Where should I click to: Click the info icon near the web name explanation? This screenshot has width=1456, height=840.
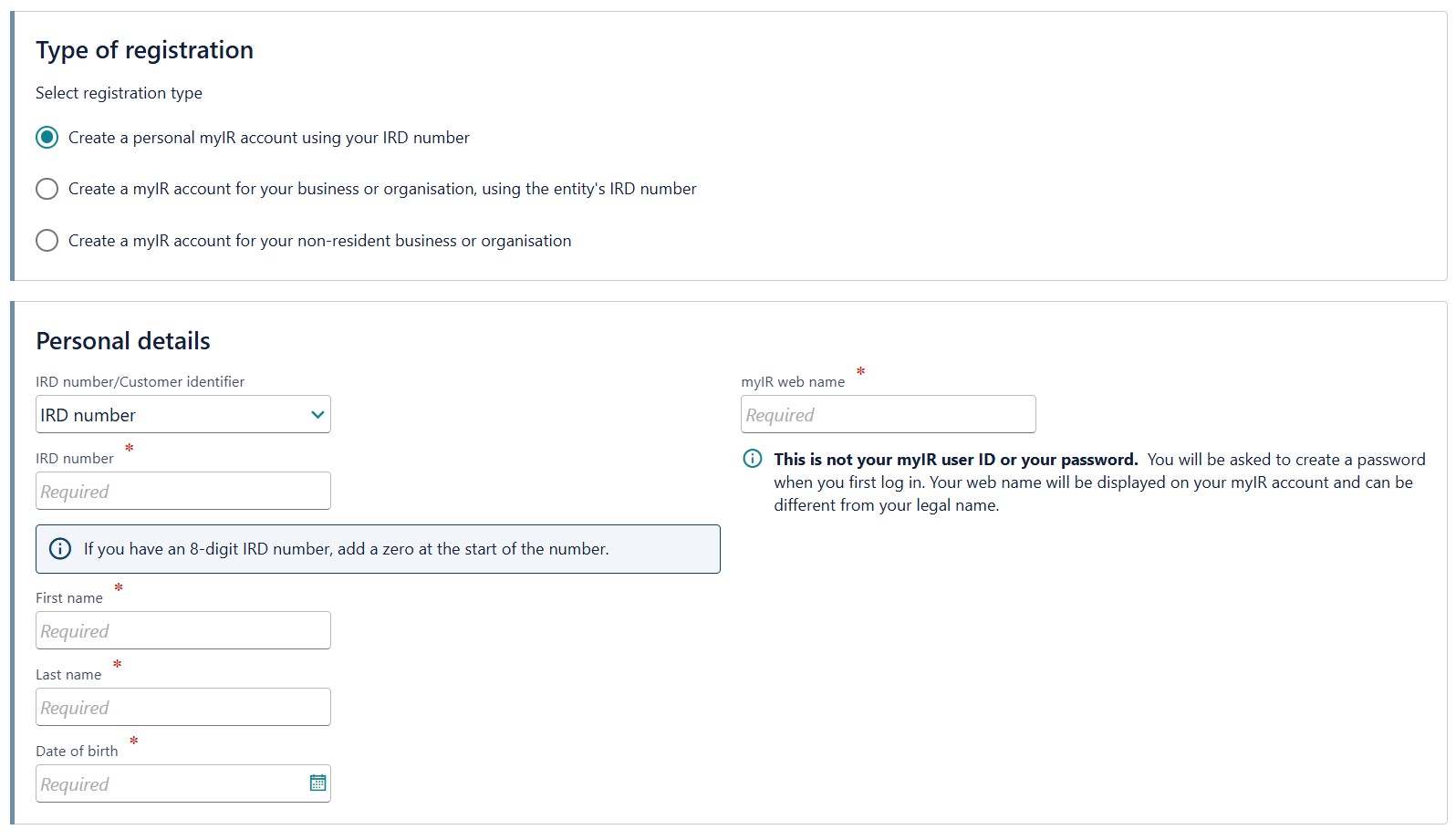(x=751, y=459)
